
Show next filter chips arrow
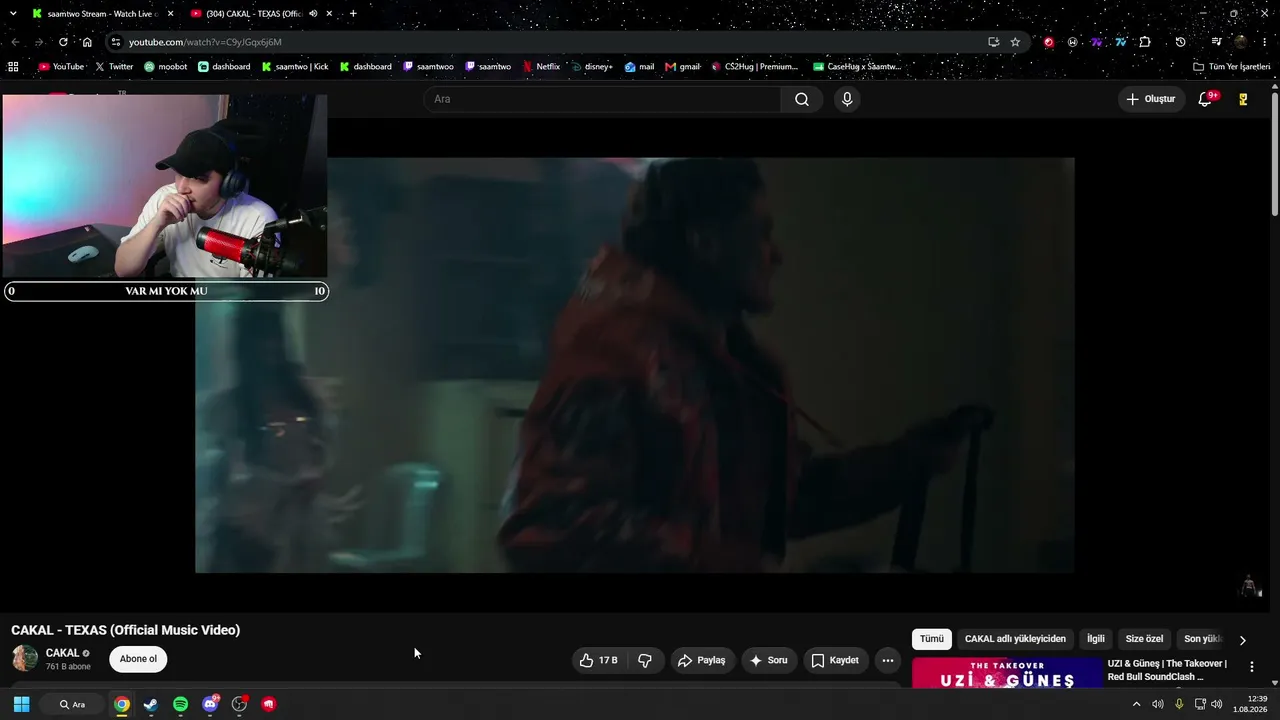[1242, 640]
